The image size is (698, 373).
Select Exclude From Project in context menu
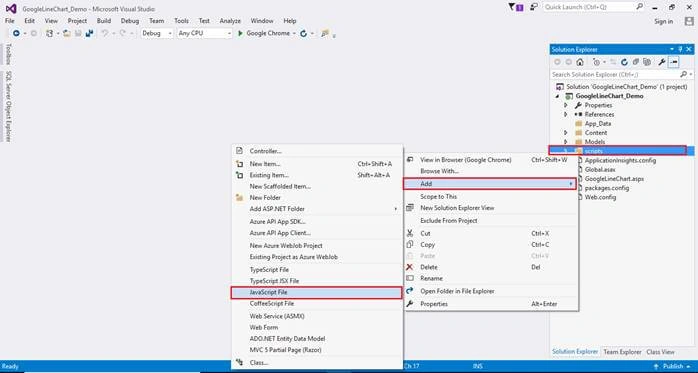click(x=491, y=221)
